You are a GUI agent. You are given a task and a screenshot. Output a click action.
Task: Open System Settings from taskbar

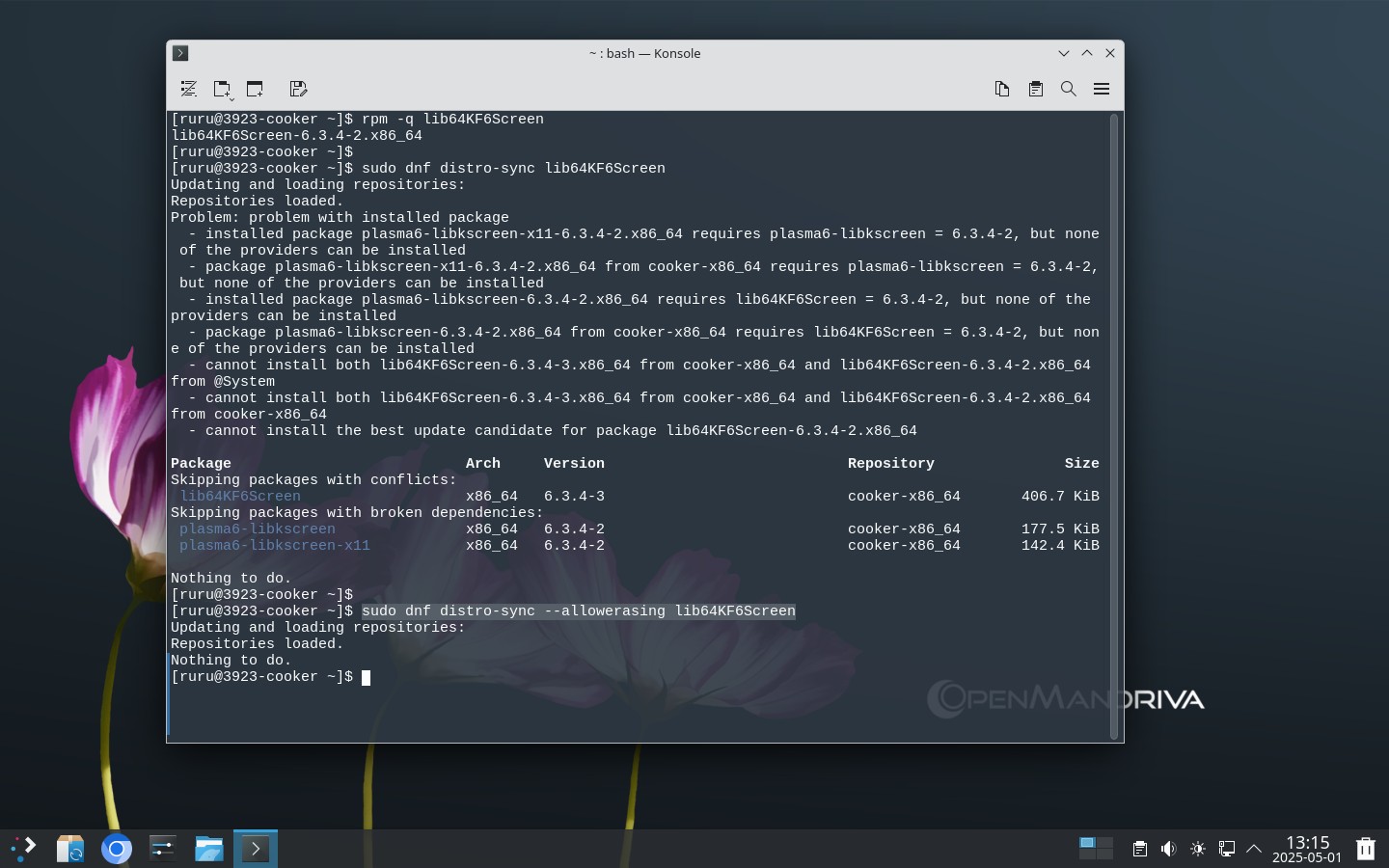click(162, 849)
